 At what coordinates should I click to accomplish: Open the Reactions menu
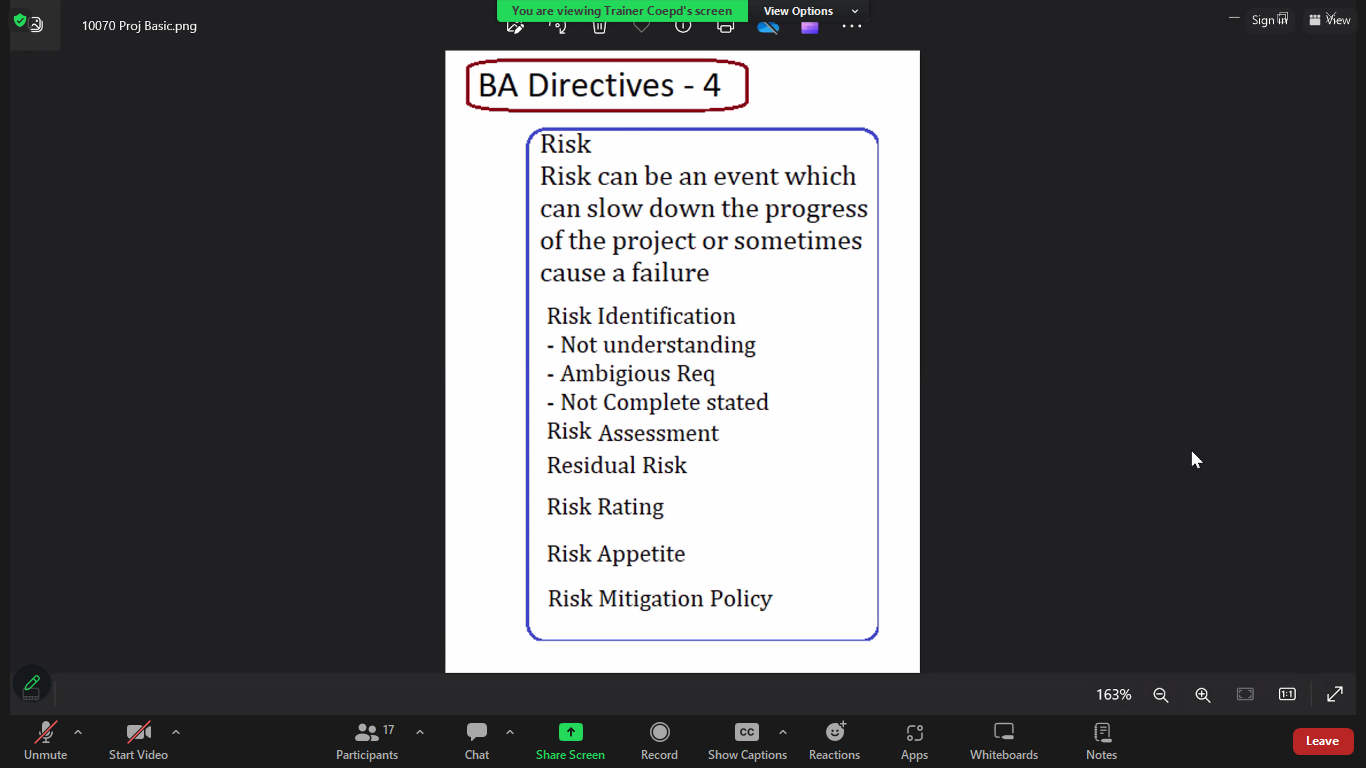click(x=835, y=741)
